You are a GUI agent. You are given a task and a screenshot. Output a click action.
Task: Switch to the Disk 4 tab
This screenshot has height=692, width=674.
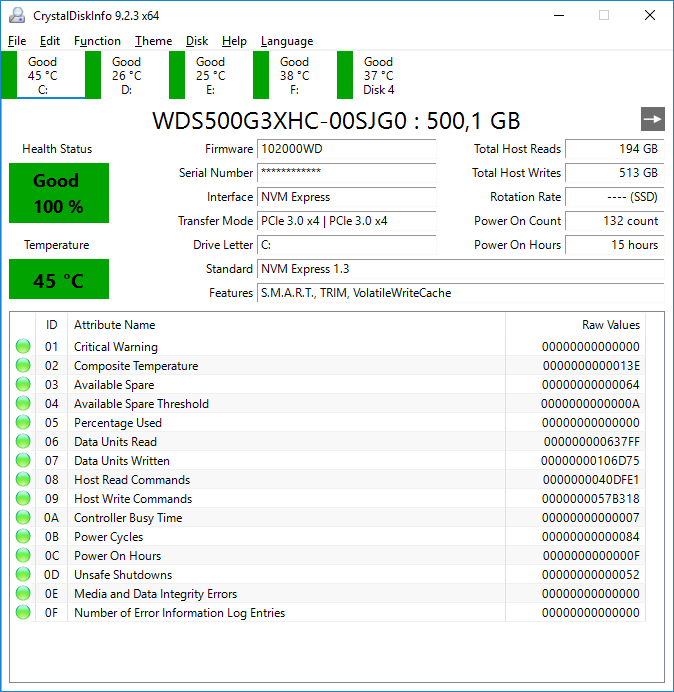click(x=378, y=75)
